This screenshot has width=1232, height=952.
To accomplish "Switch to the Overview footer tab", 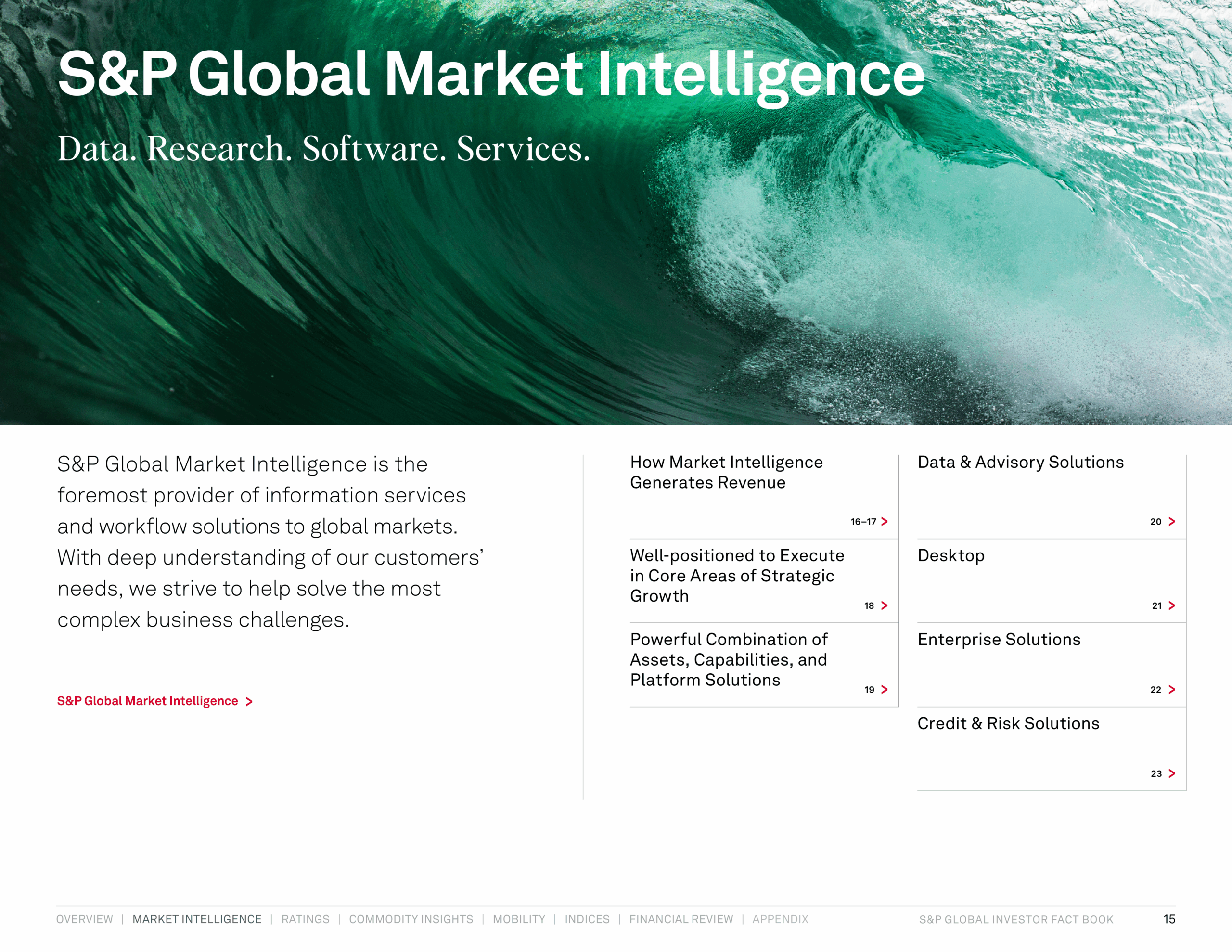I will tap(85, 919).
